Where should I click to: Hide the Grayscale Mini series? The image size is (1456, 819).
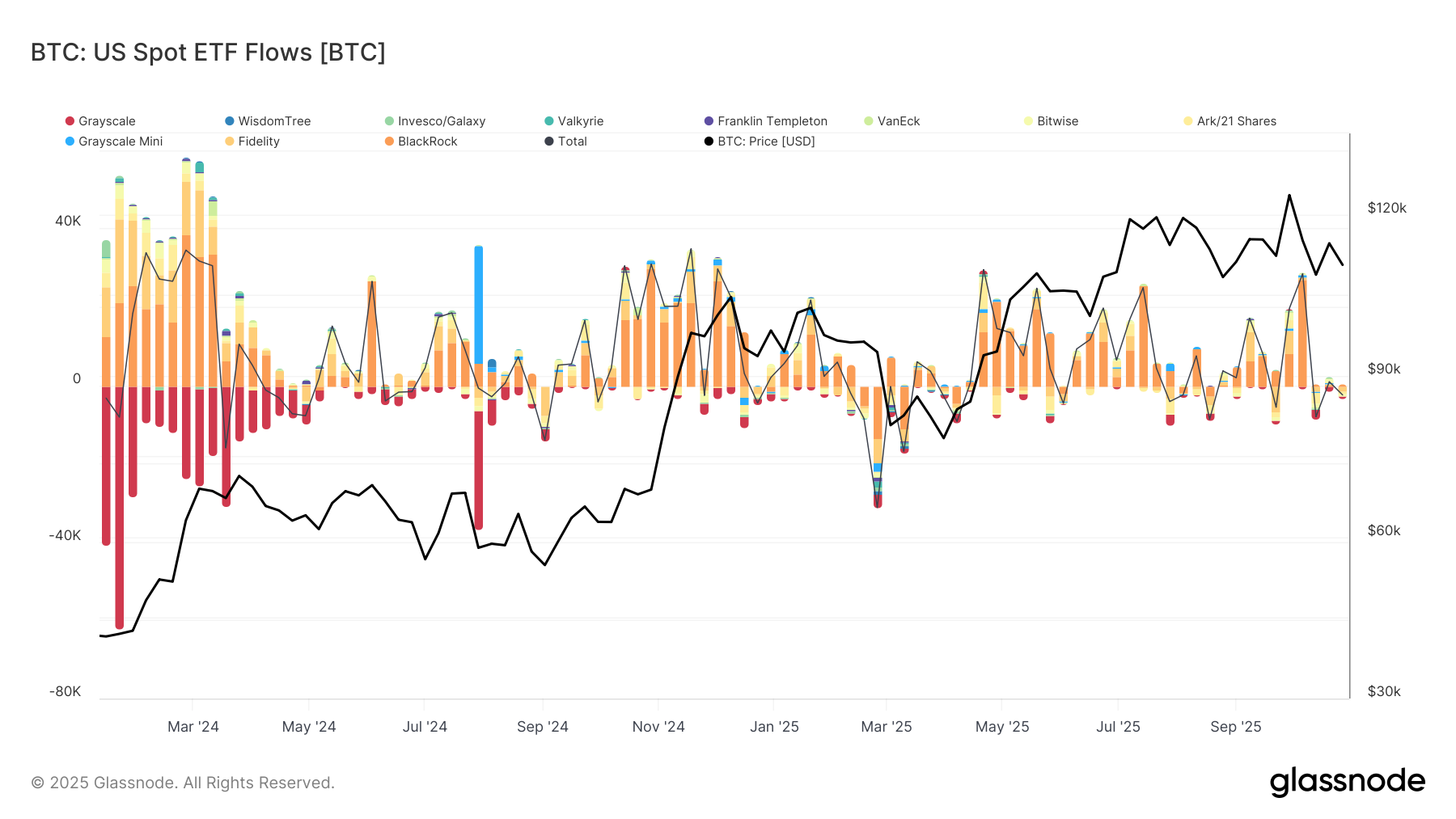pos(70,141)
